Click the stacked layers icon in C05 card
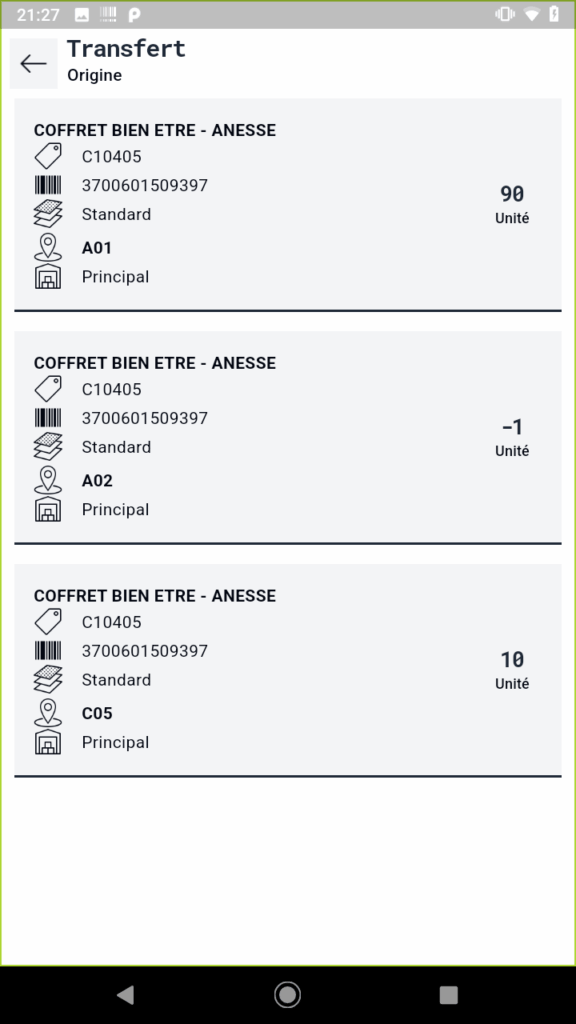This screenshot has width=576, height=1024. (48, 680)
